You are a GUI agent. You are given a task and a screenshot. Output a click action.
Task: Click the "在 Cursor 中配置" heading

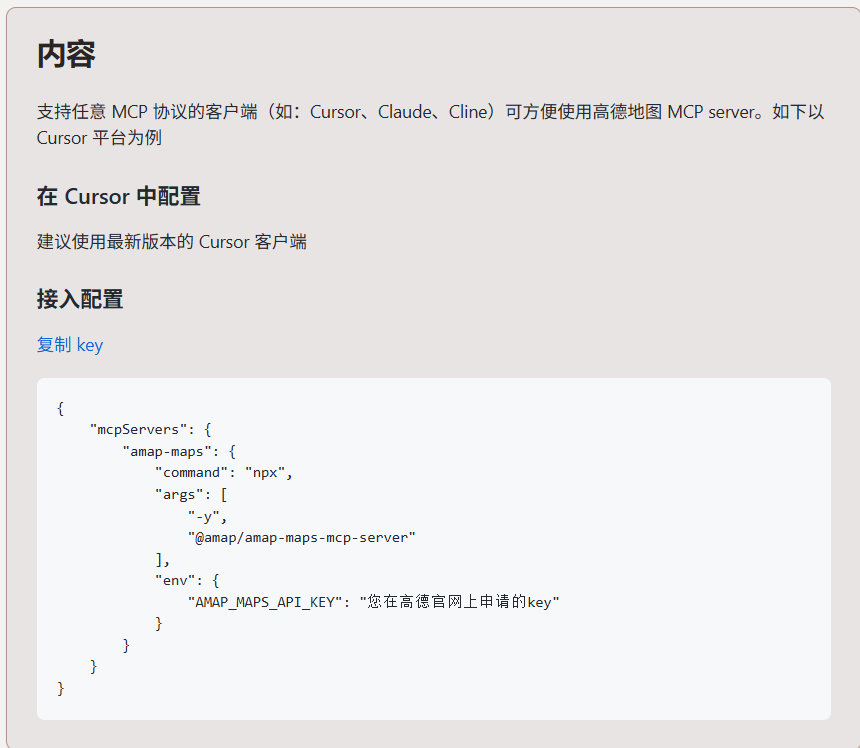[118, 196]
